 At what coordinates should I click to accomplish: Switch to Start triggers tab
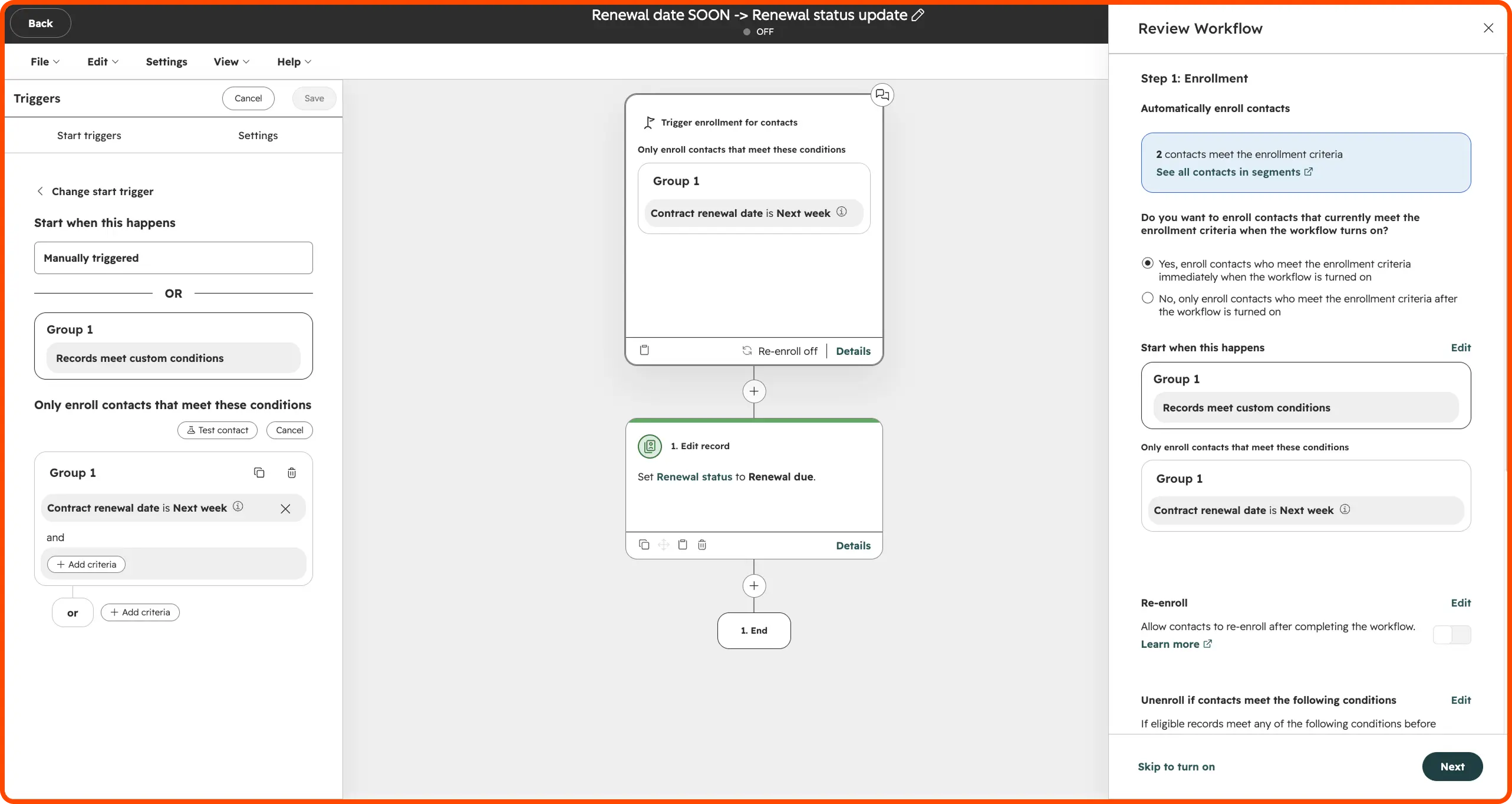[x=89, y=136]
